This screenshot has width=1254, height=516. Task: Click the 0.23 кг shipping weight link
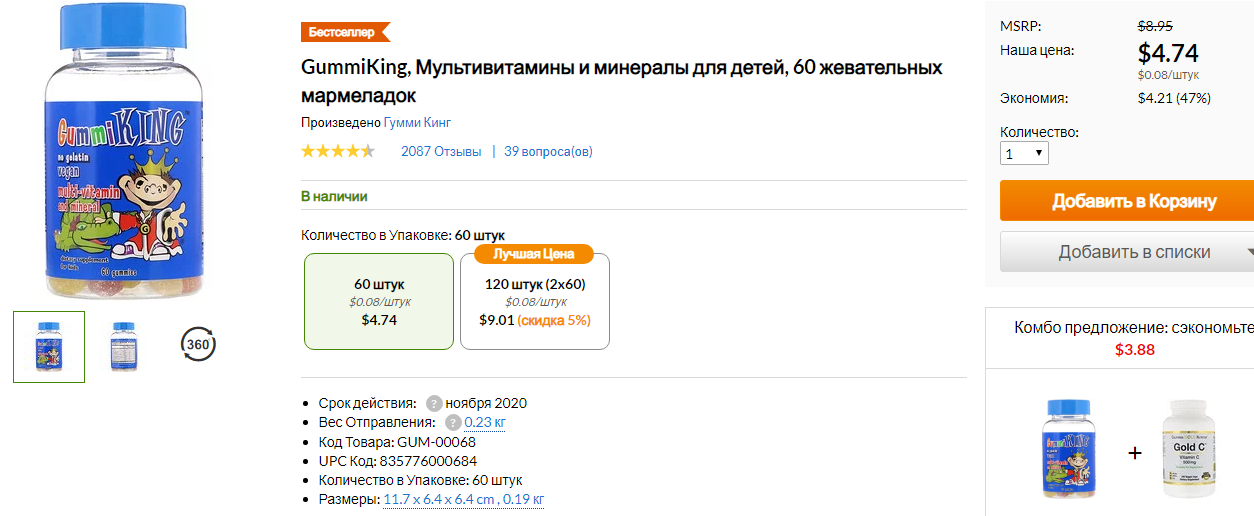485,423
